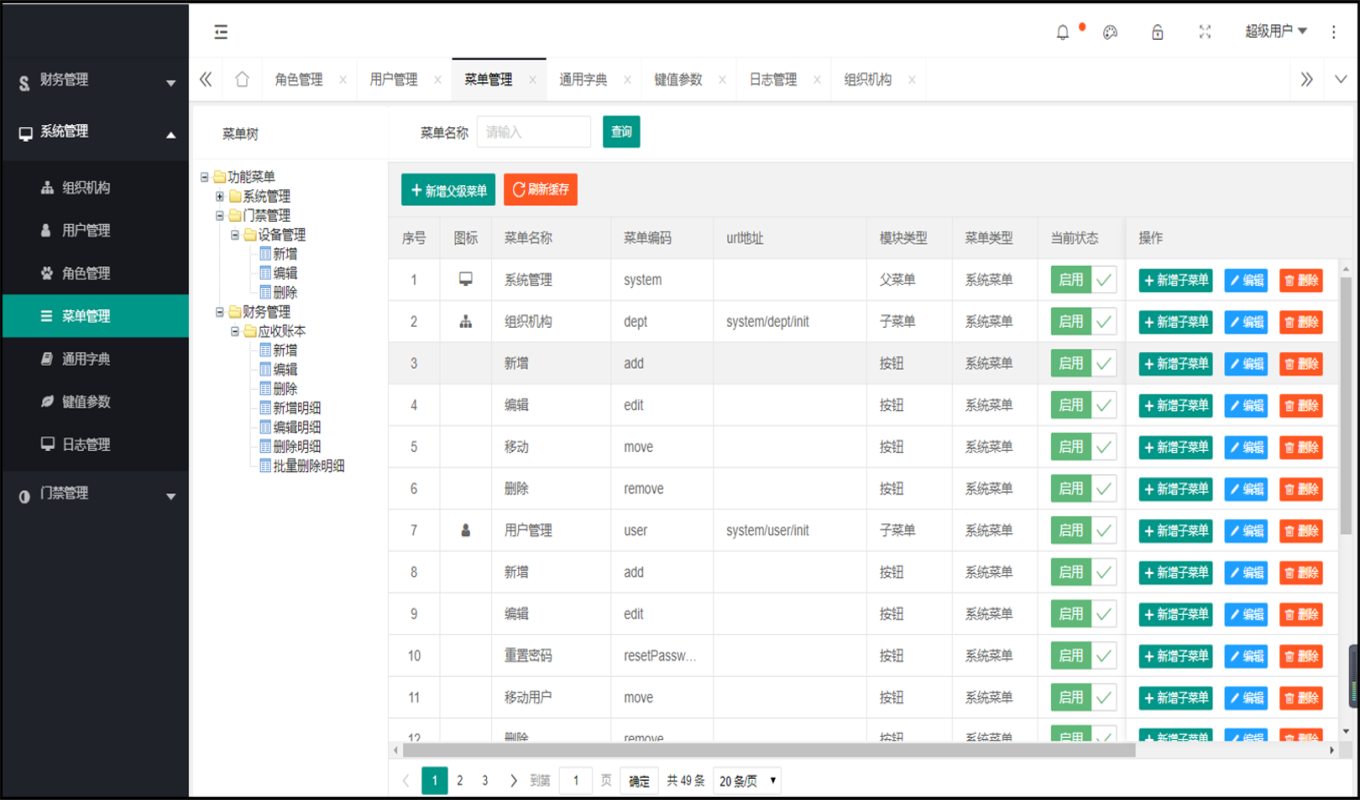Image resolution: width=1360 pixels, height=800 pixels.
Task: Open the 超级用户 account dropdown
Action: (x=1276, y=31)
